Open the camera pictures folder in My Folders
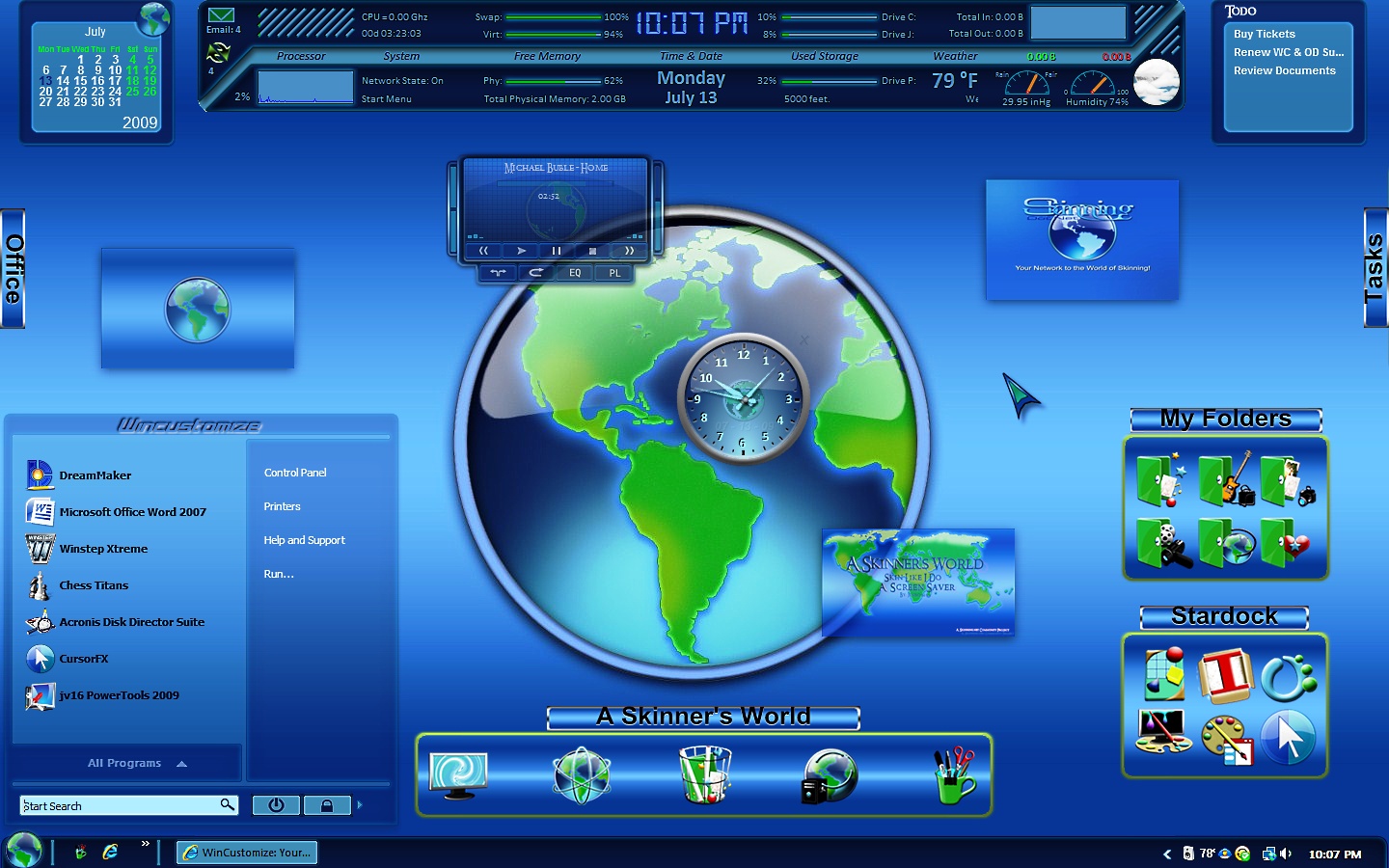 point(1288,480)
